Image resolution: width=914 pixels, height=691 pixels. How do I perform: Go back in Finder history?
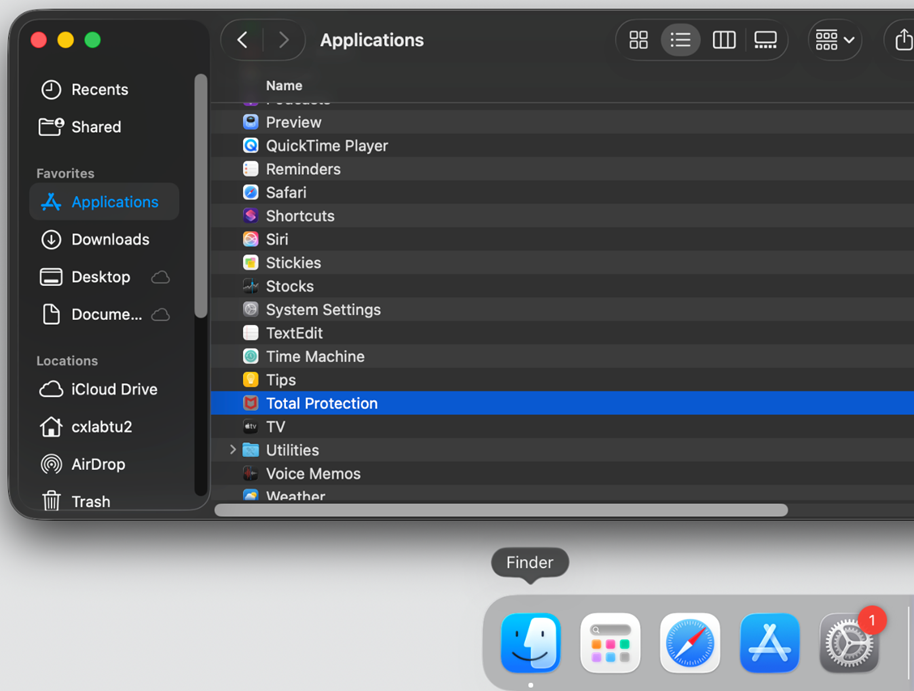(242, 40)
